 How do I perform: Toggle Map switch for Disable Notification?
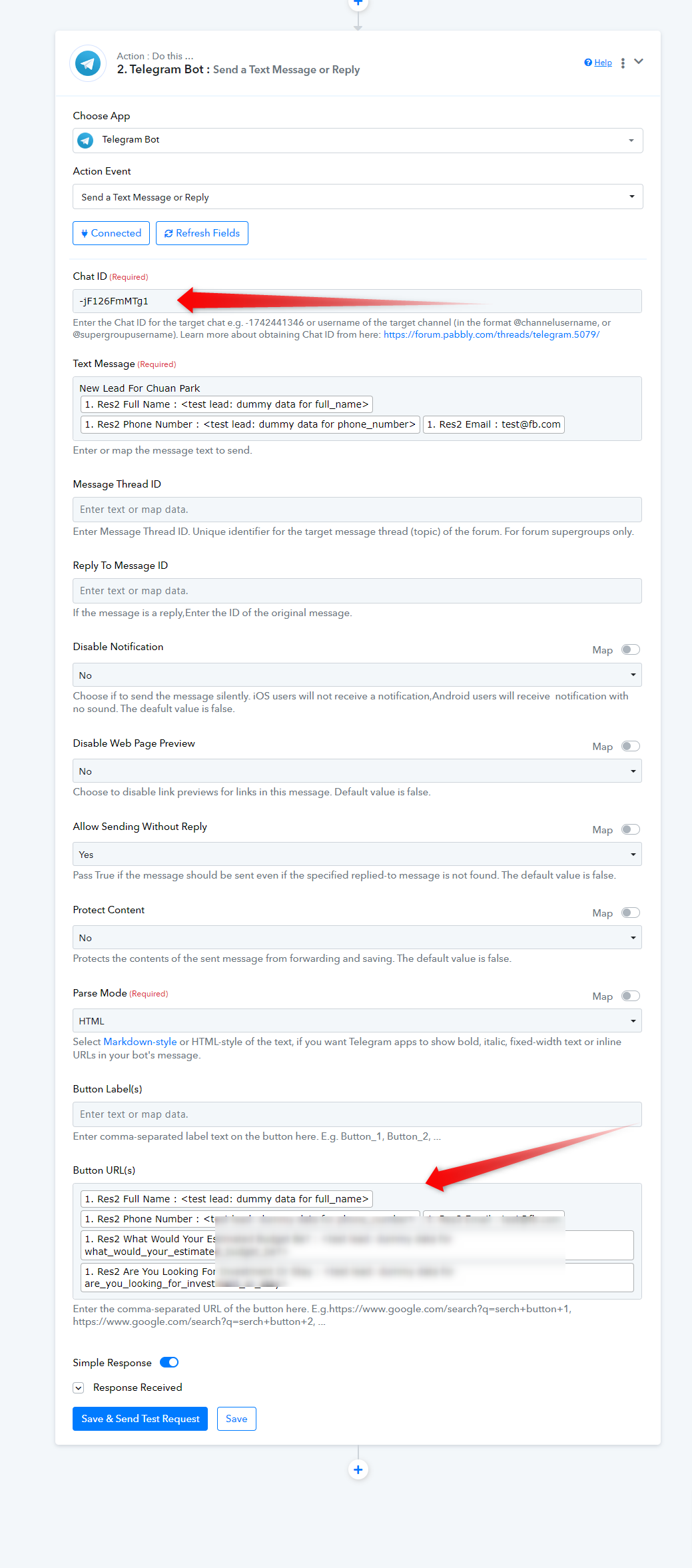tap(630, 649)
